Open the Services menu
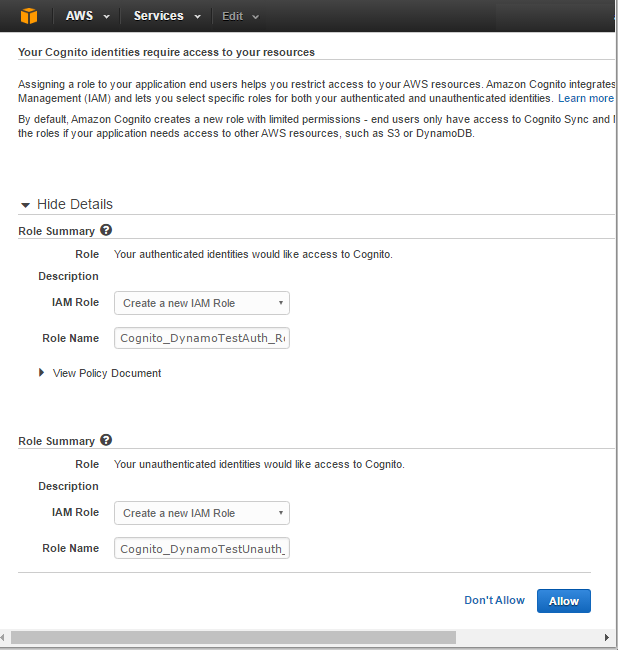618x650 pixels. tap(166, 16)
